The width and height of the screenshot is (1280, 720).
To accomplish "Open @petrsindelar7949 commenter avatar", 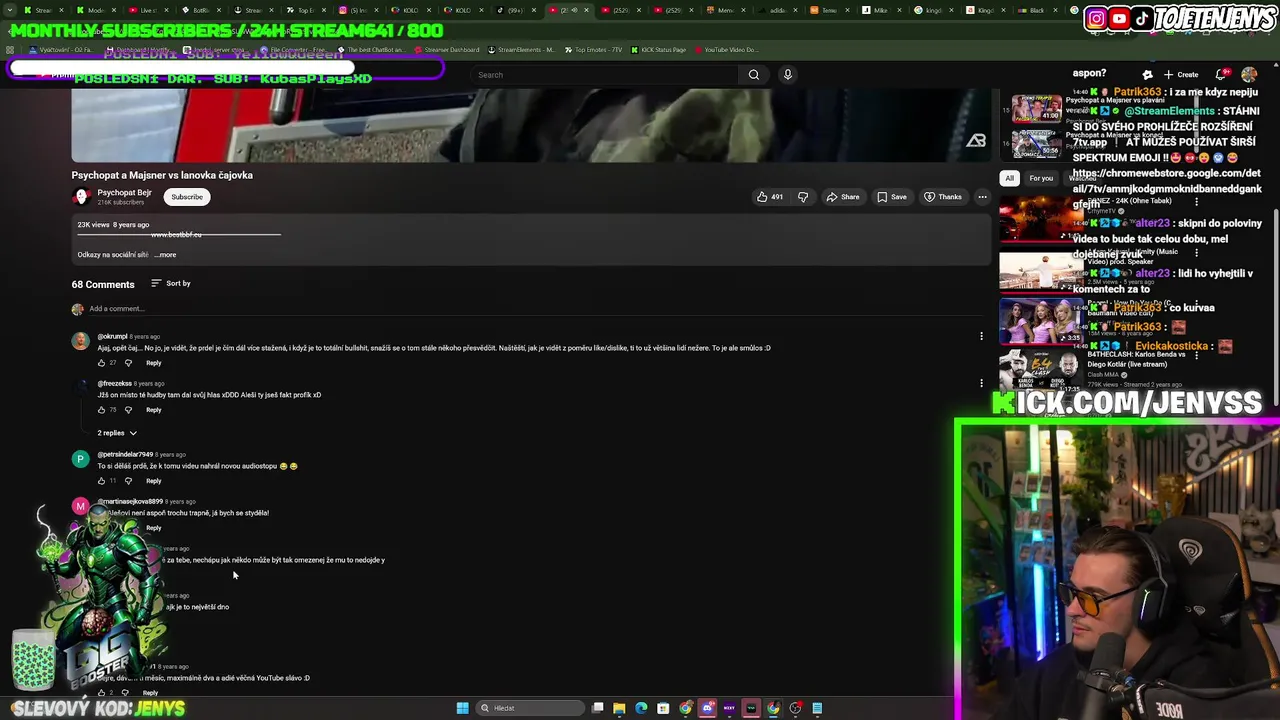I will [80, 459].
